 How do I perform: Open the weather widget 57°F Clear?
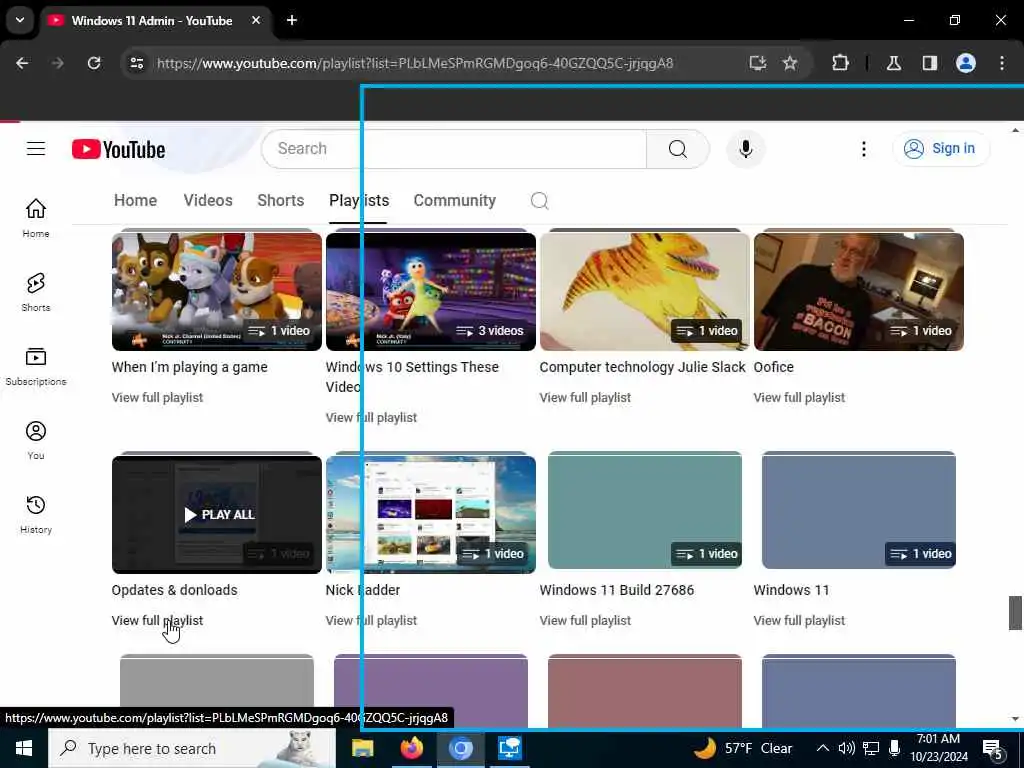[x=743, y=748]
